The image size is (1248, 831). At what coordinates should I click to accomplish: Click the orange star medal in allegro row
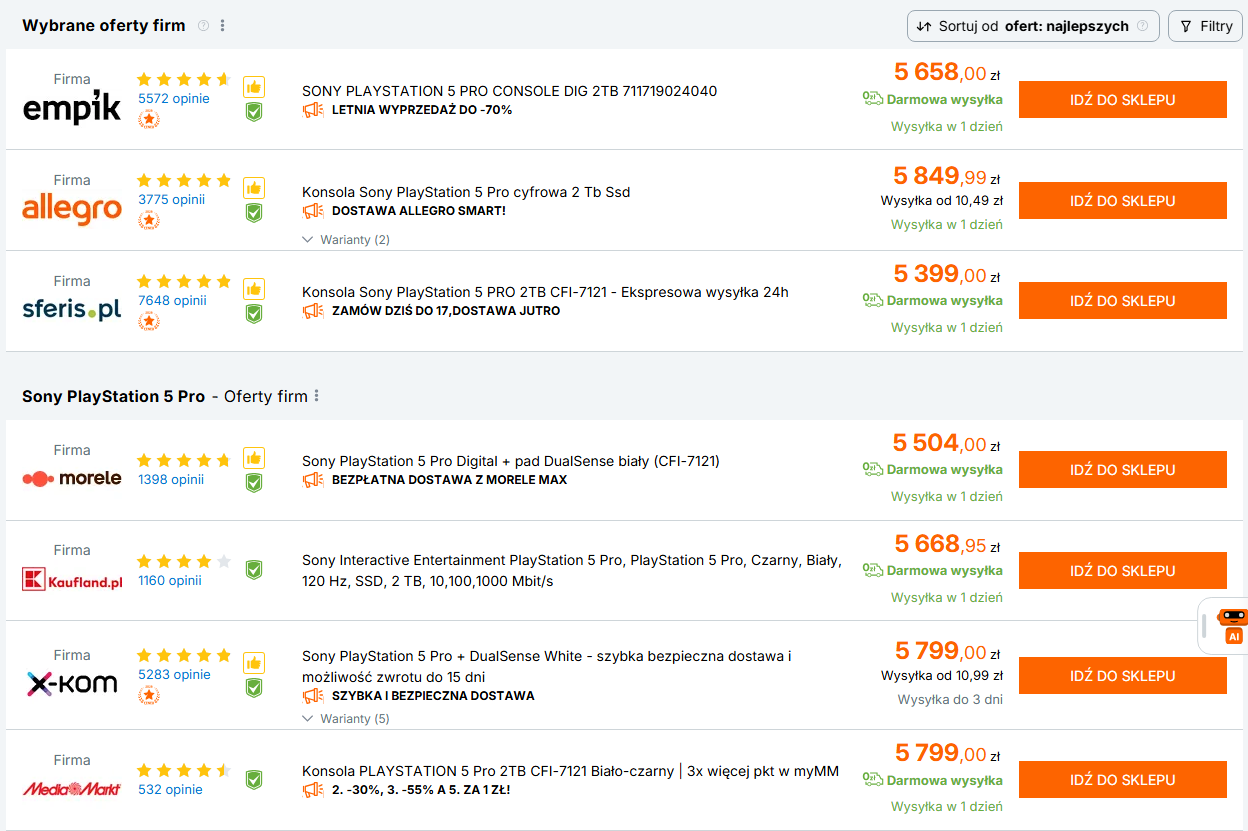pyautogui.click(x=149, y=220)
